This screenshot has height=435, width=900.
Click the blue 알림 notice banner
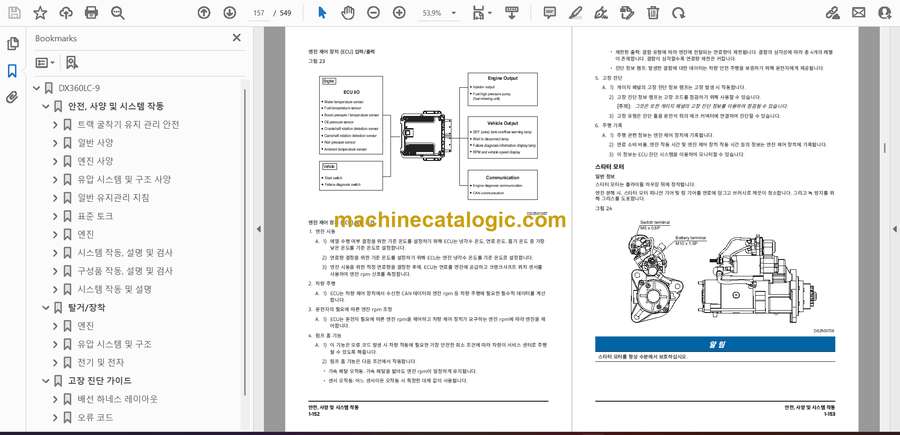click(715, 344)
